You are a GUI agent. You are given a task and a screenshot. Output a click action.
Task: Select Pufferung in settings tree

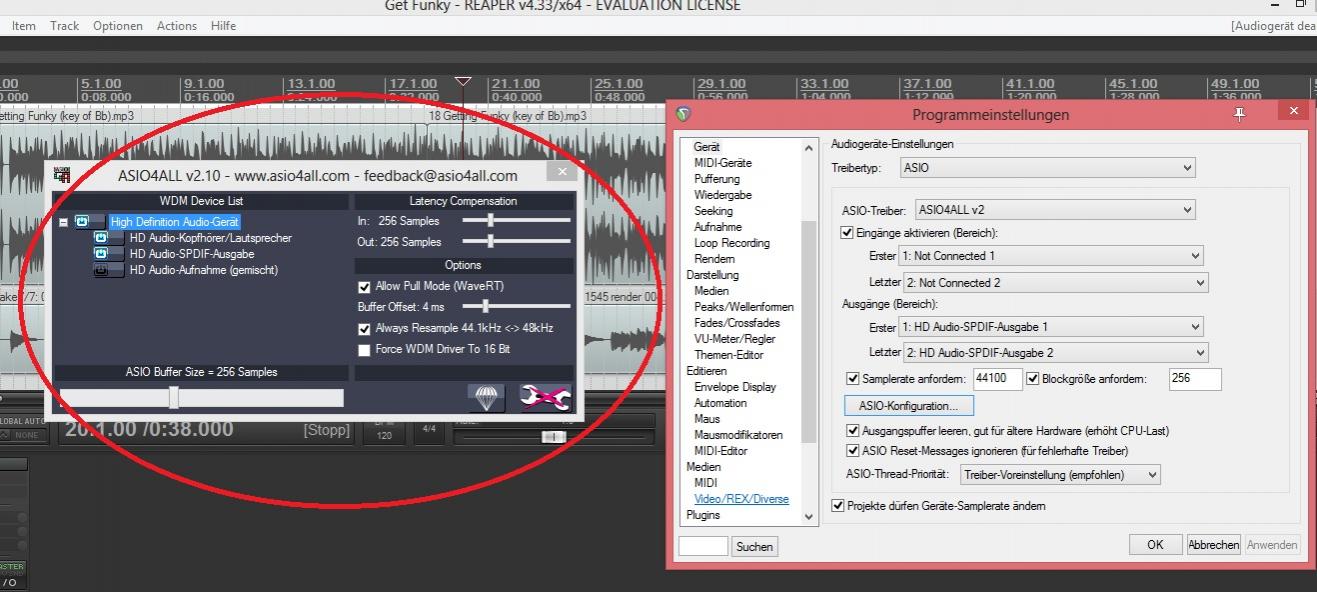717,179
